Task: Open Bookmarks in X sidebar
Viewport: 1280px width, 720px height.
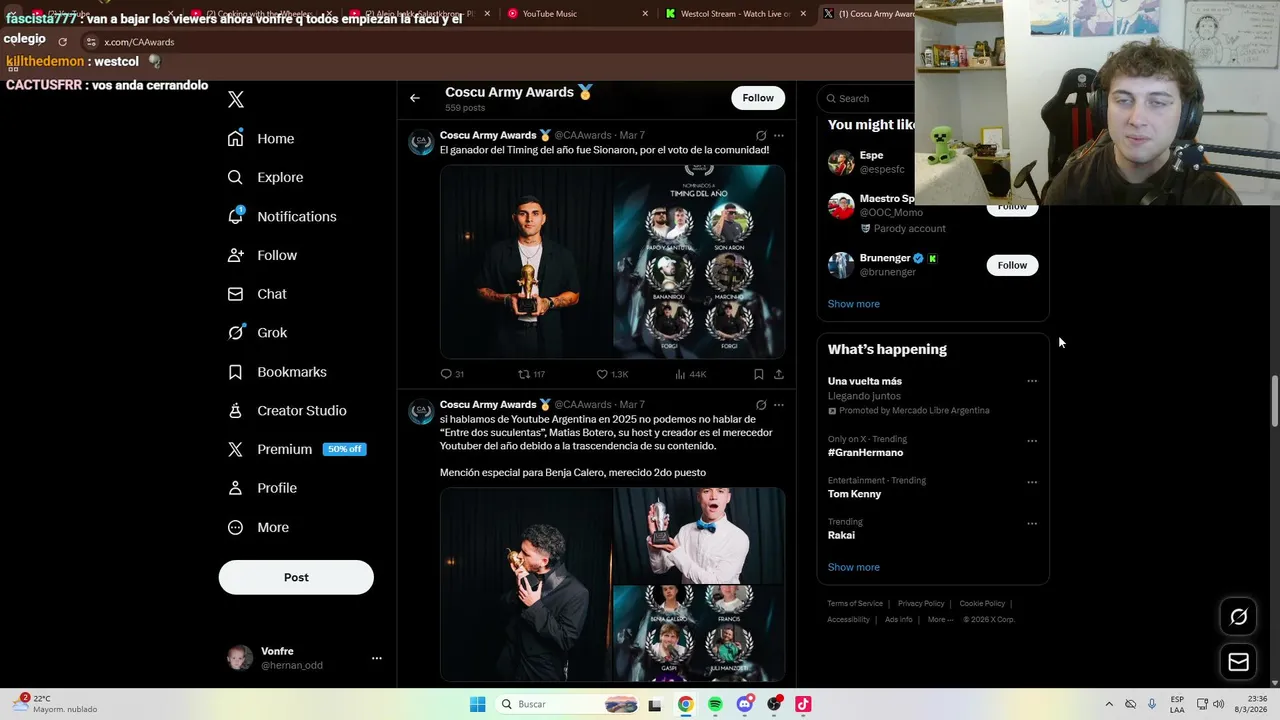Action: [277, 372]
